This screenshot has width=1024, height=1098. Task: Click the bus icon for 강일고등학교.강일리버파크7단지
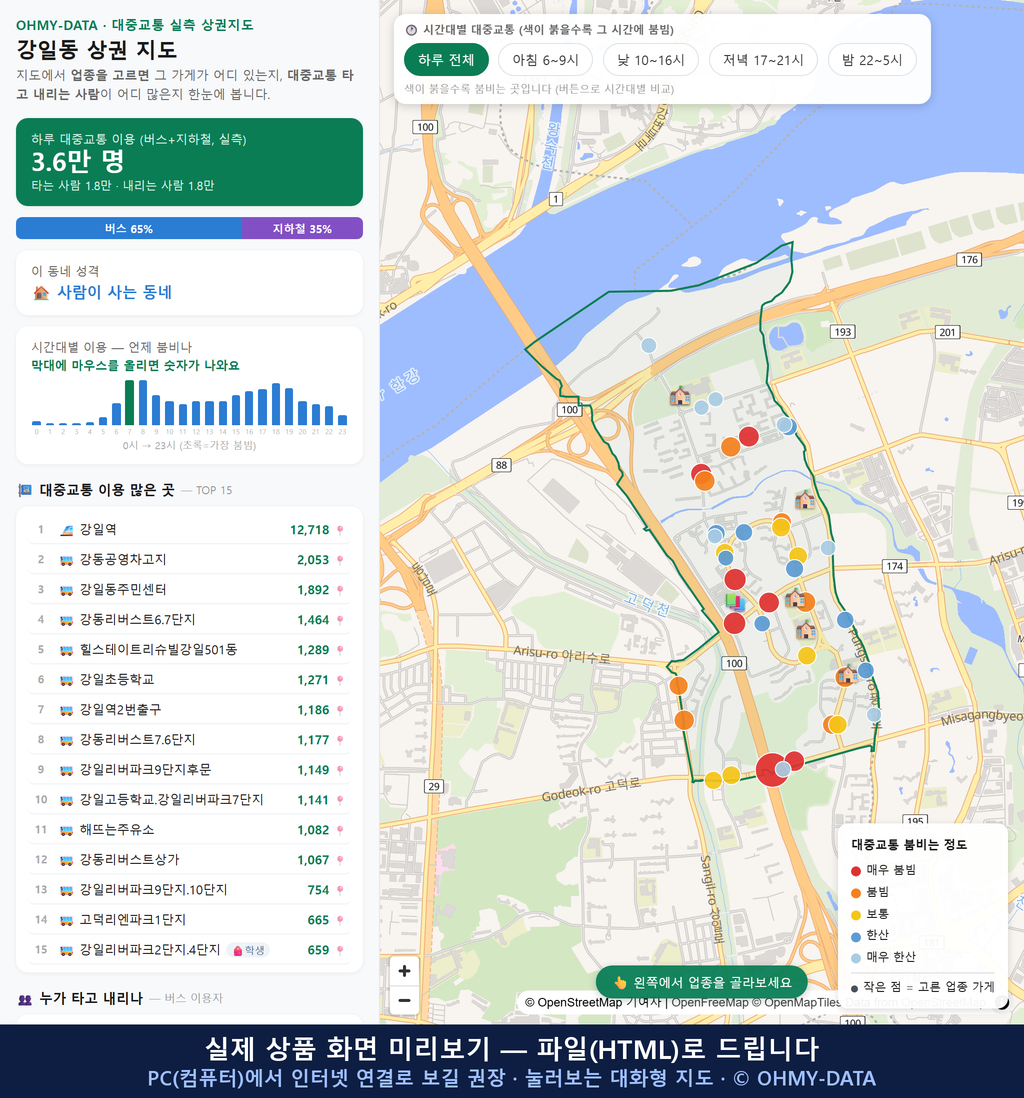point(67,800)
